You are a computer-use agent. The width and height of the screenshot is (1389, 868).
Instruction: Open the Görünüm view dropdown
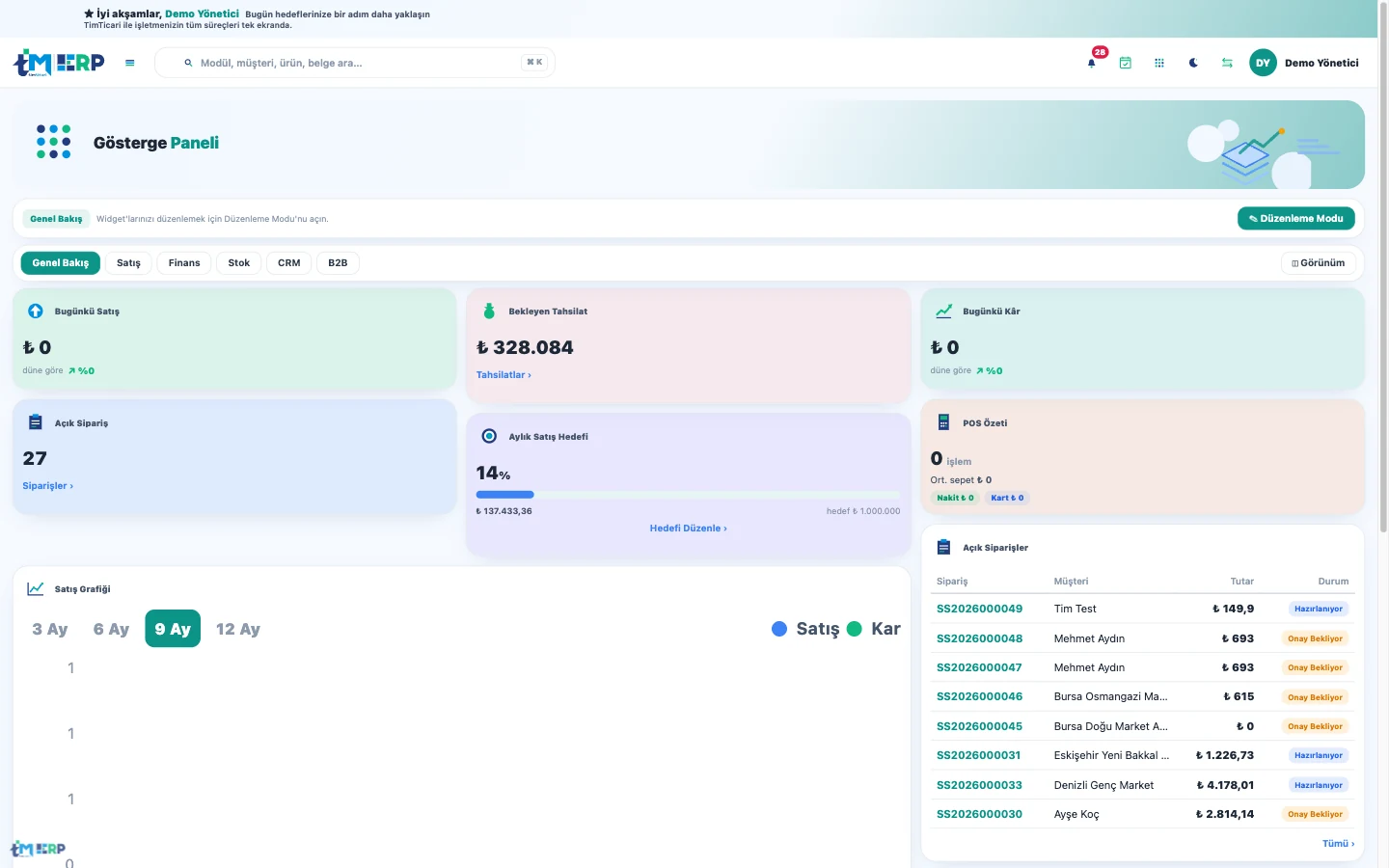pos(1319,262)
